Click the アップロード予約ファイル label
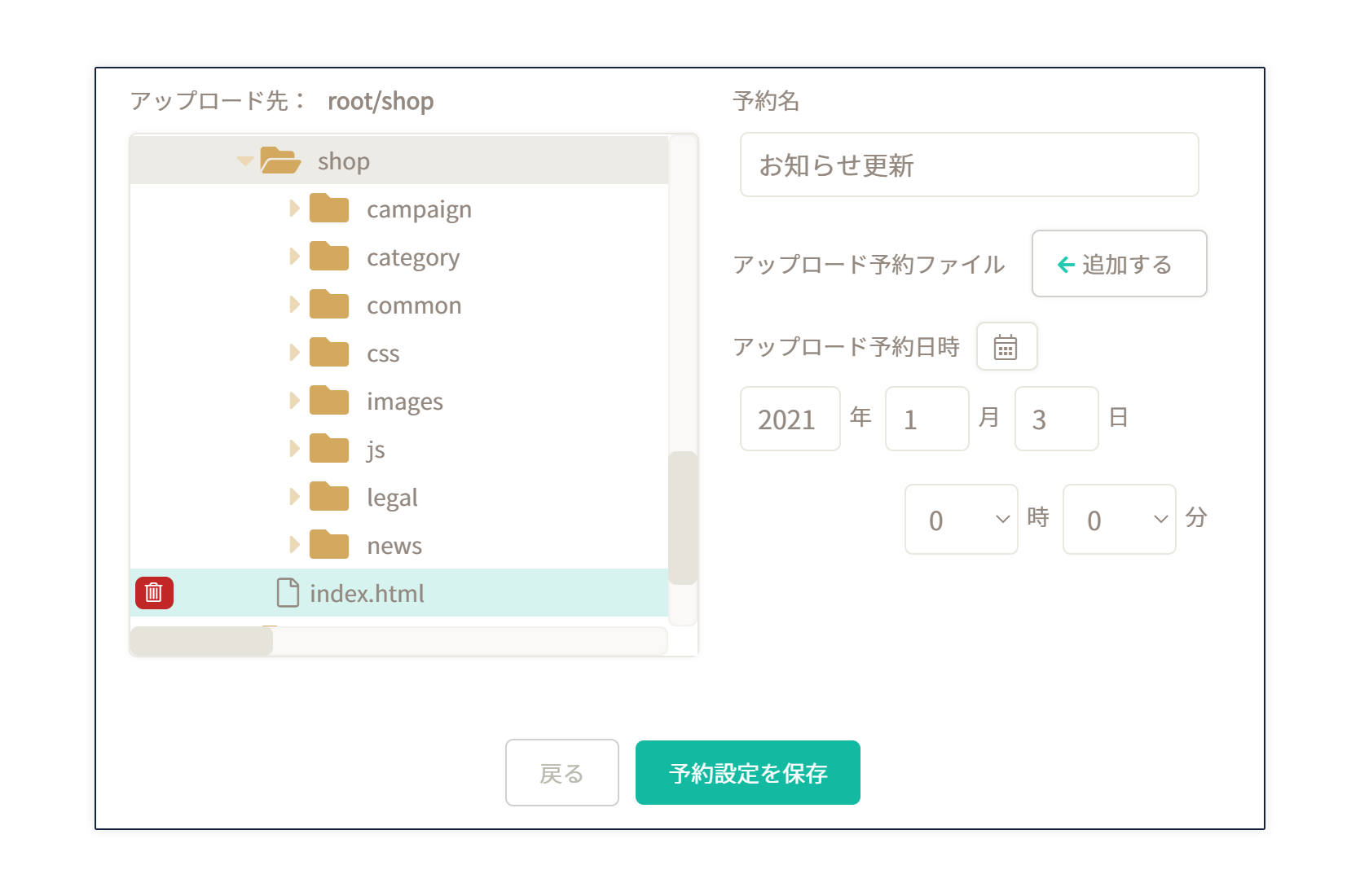The width and height of the screenshot is (1360, 896). pyautogui.click(x=869, y=264)
